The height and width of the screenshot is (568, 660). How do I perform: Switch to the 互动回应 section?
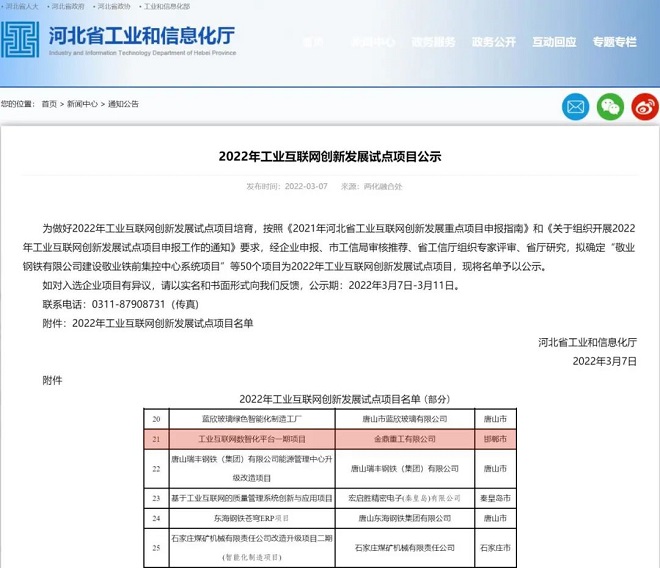tap(554, 42)
